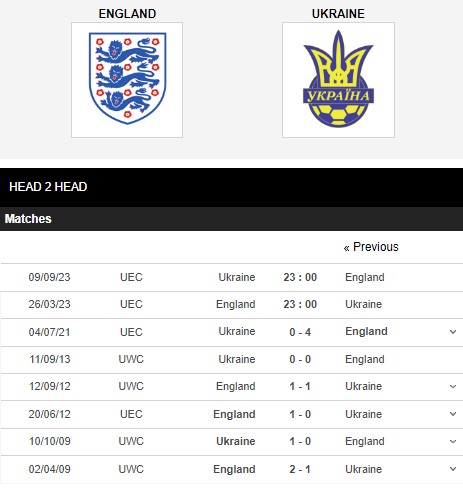Click UEC competition label for 20/06/12
Viewport: 463px width, 488px height.
(x=131, y=414)
